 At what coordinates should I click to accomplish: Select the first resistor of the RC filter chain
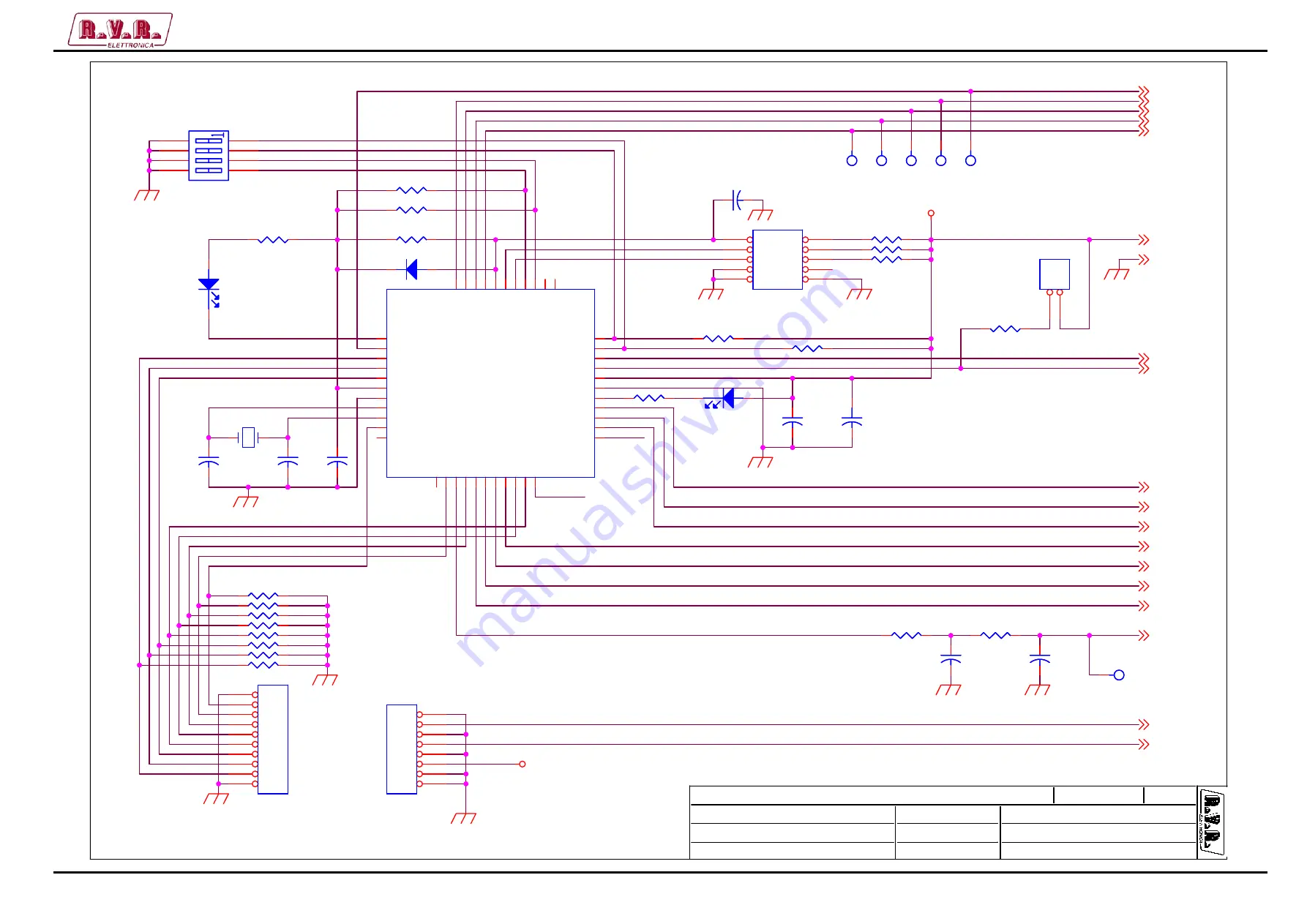pos(906,635)
